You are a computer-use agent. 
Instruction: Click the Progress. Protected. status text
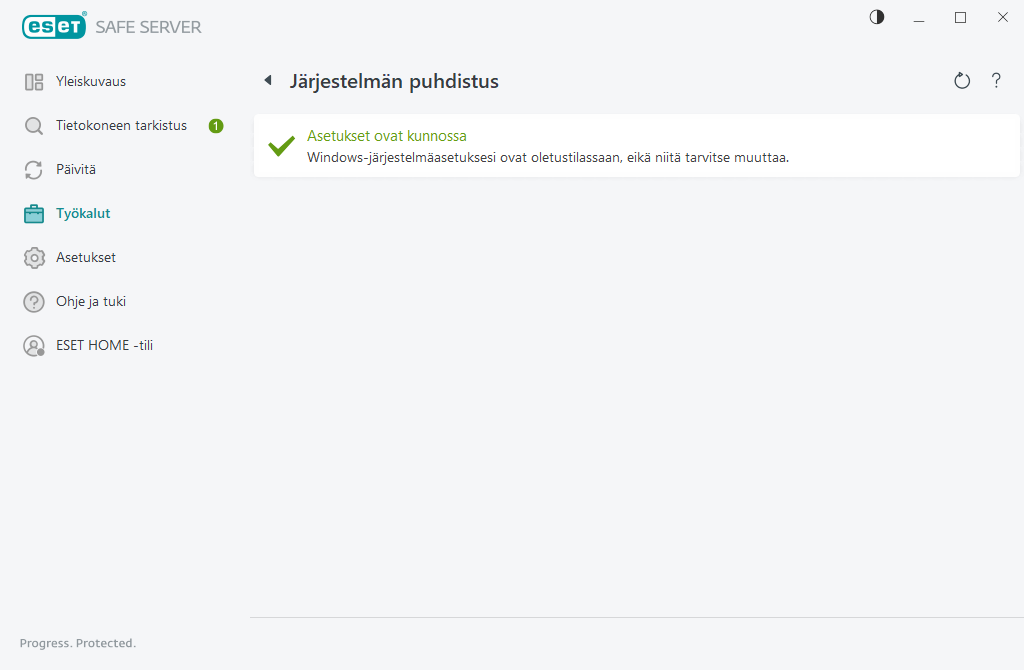click(77, 643)
